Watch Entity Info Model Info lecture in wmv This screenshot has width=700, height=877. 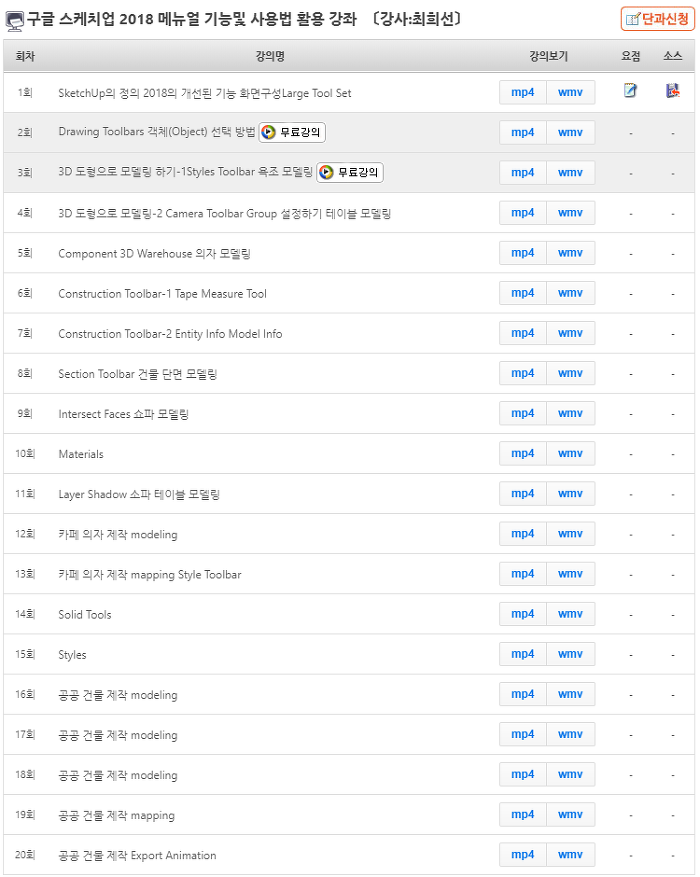pos(570,333)
